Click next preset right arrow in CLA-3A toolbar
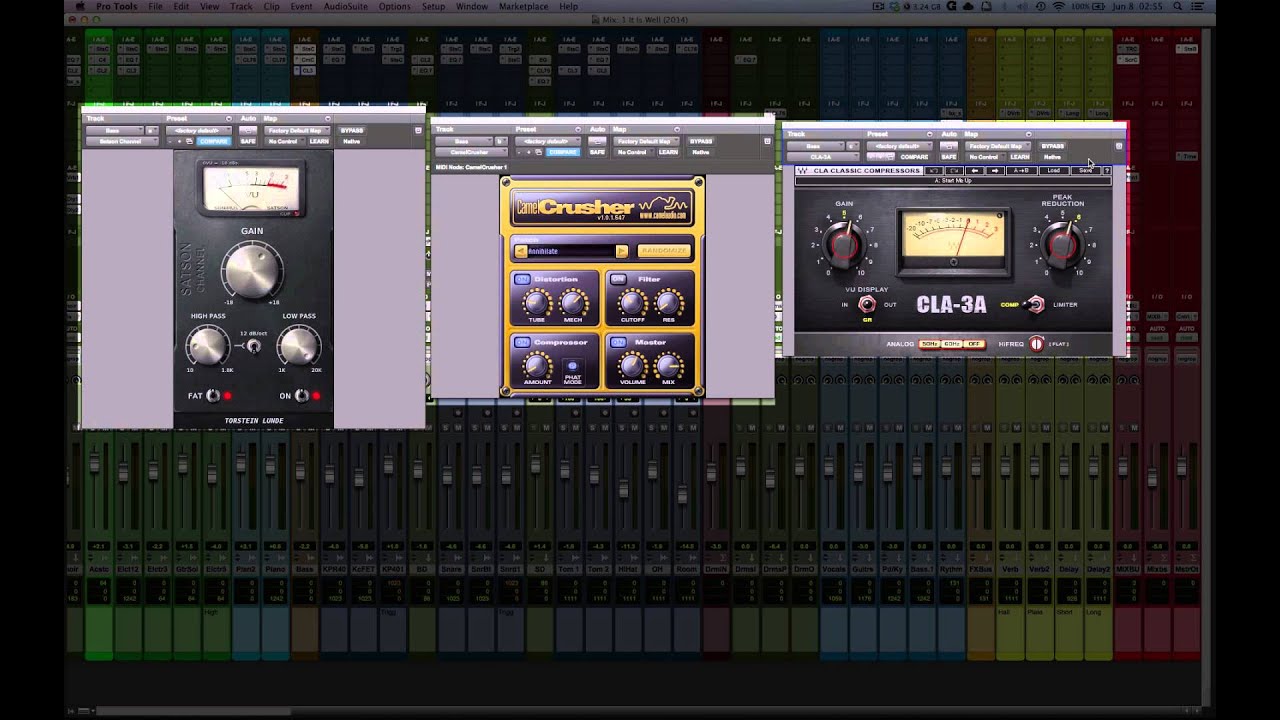The width and height of the screenshot is (1280, 720). pyautogui.click(x=995, y=171)
